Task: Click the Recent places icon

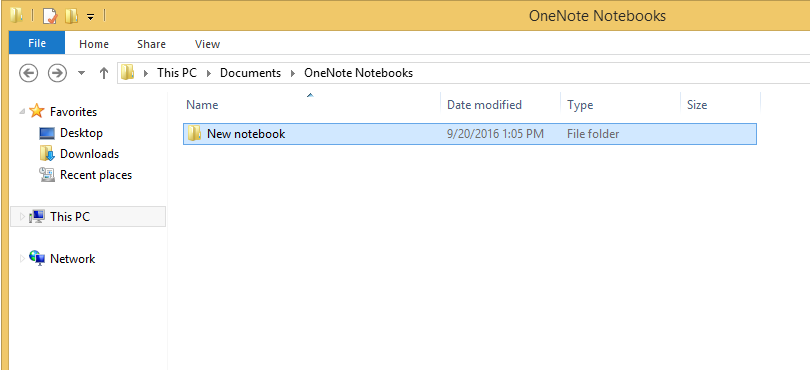Action: point(47,175)
